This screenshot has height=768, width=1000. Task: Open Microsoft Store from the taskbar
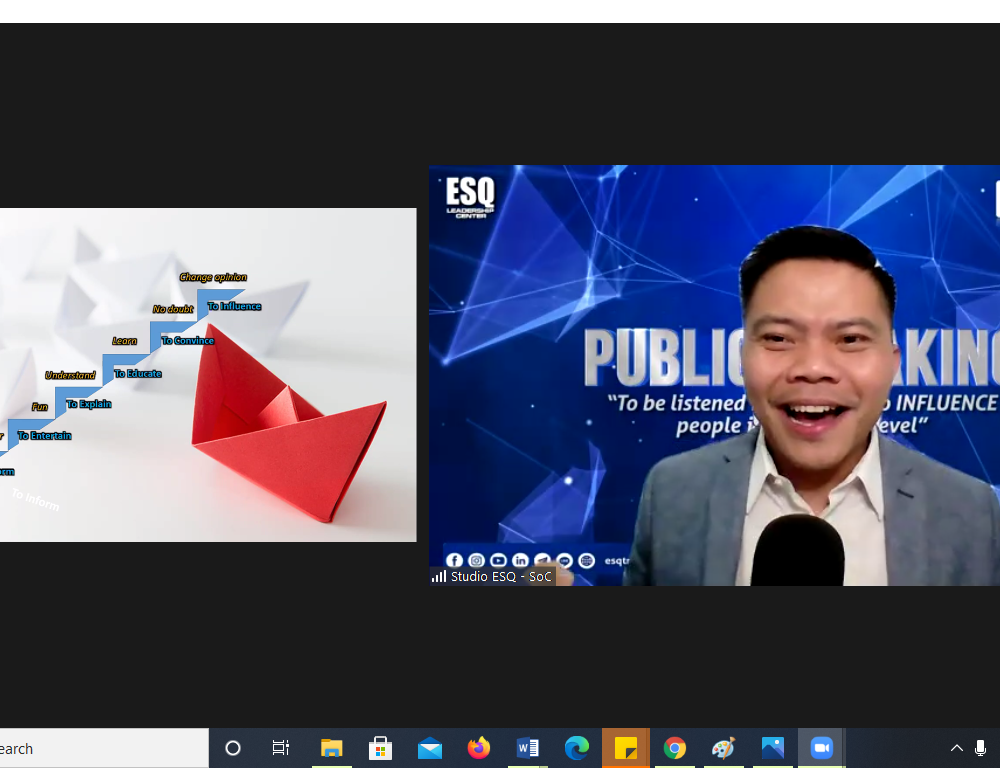[x=380, y=748]
